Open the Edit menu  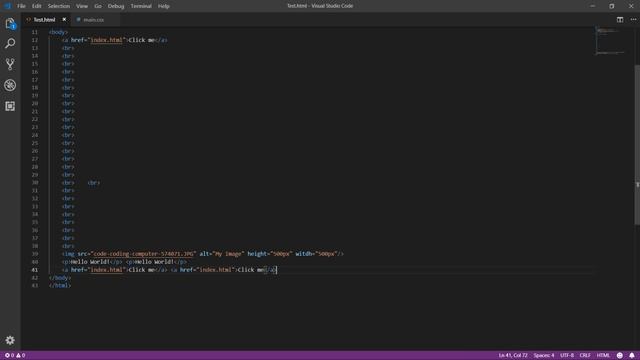point(37,6)
